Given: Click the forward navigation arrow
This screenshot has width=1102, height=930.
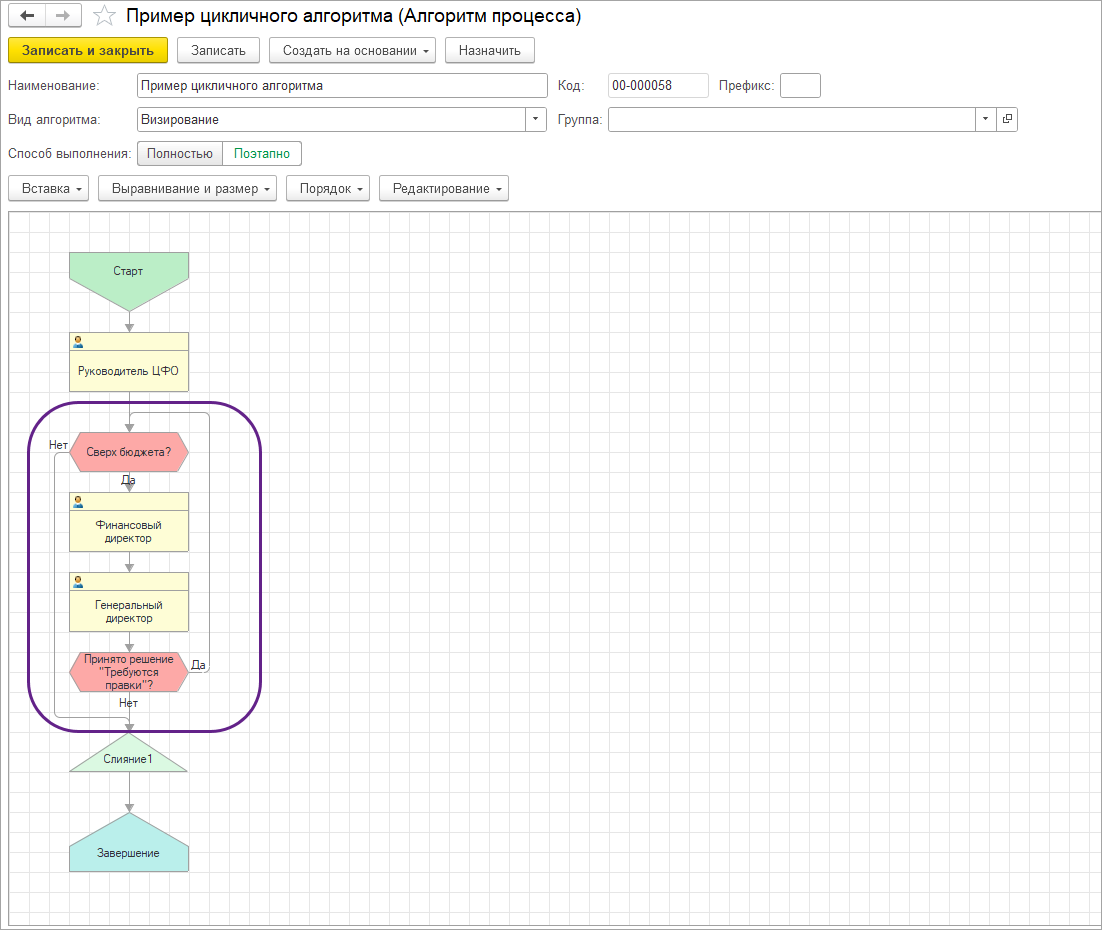Looking at the screenshot, I should point(62,16).
